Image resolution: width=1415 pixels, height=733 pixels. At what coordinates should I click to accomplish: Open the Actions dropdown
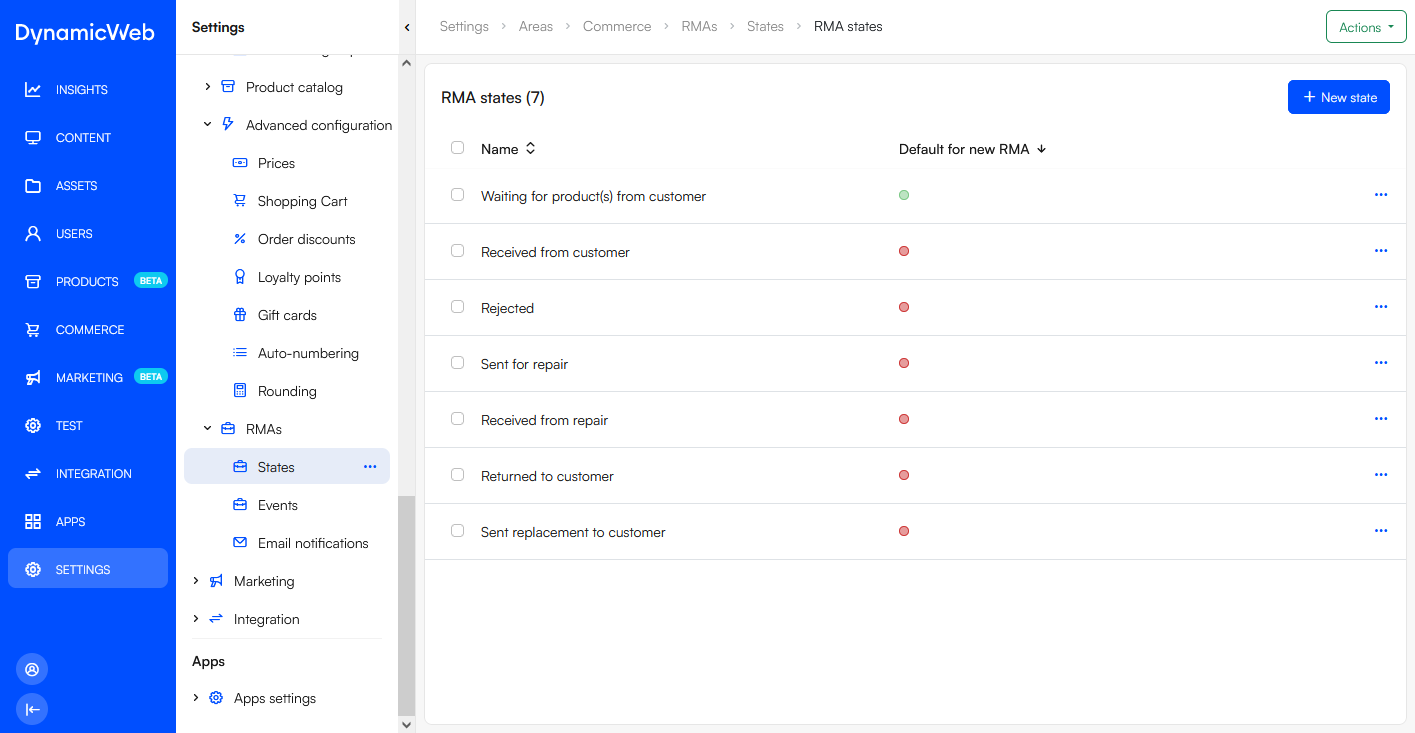[x=1366, y=27]
